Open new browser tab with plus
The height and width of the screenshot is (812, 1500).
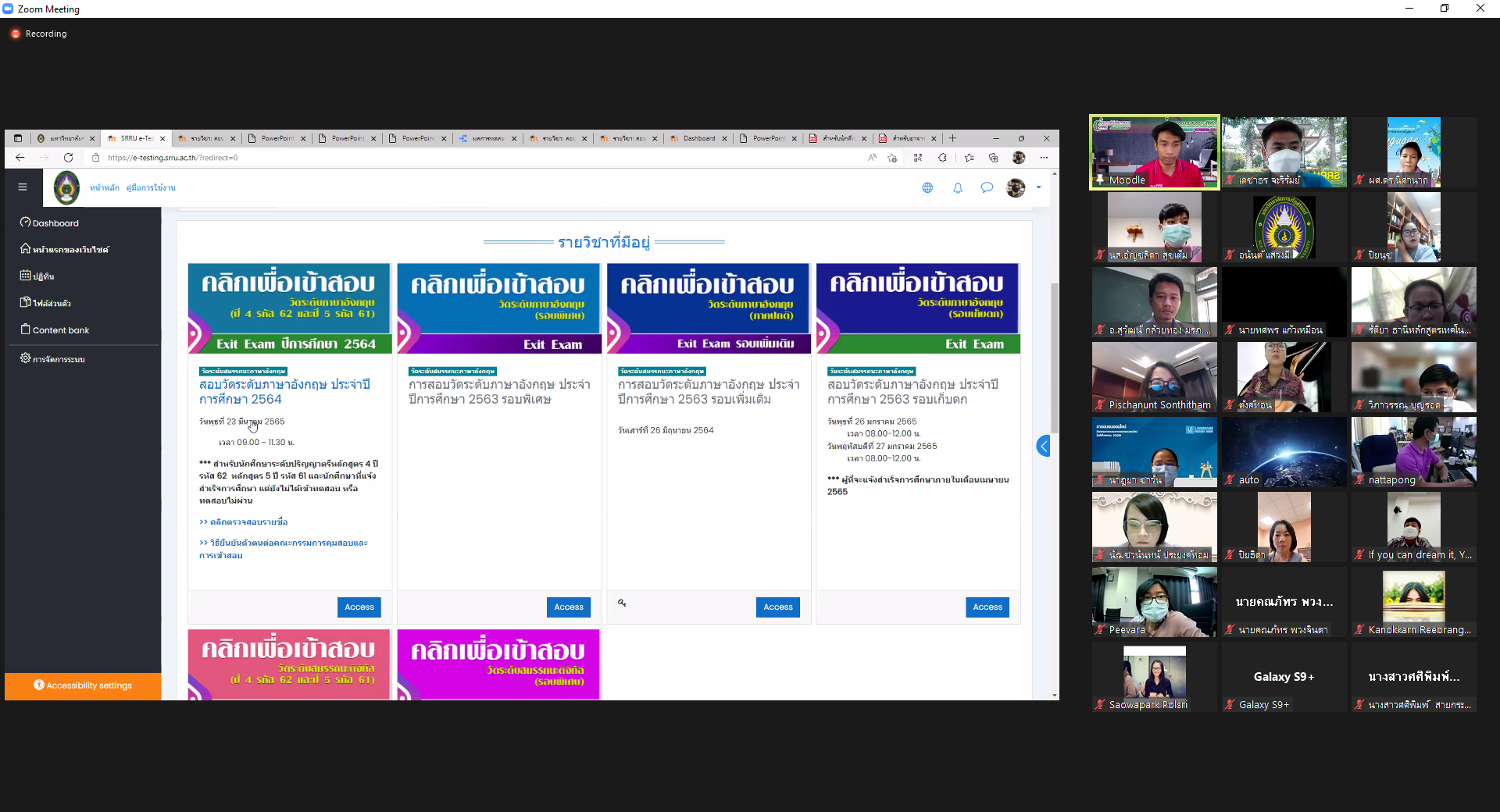pos(952,138)
